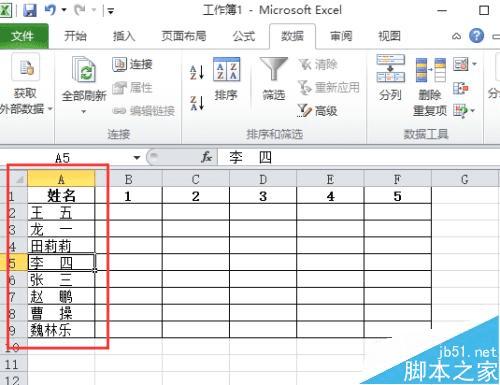Click the Save icon in quick access toolbar
The height and width of the screenshot is (385, 500).
(x=30, y=10)
